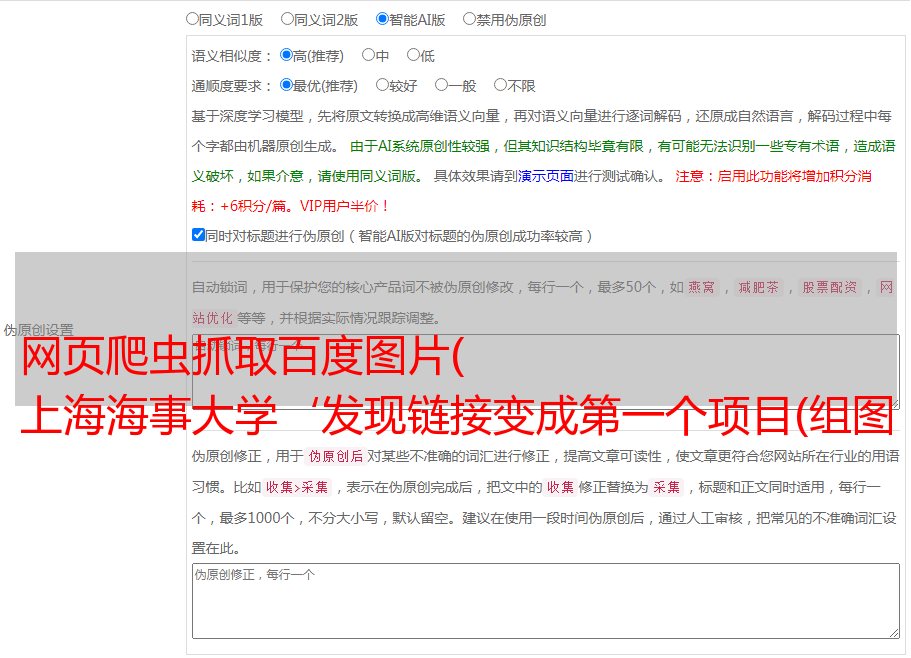Click the 自动锁词 text area resize handle

pos(893,403)
